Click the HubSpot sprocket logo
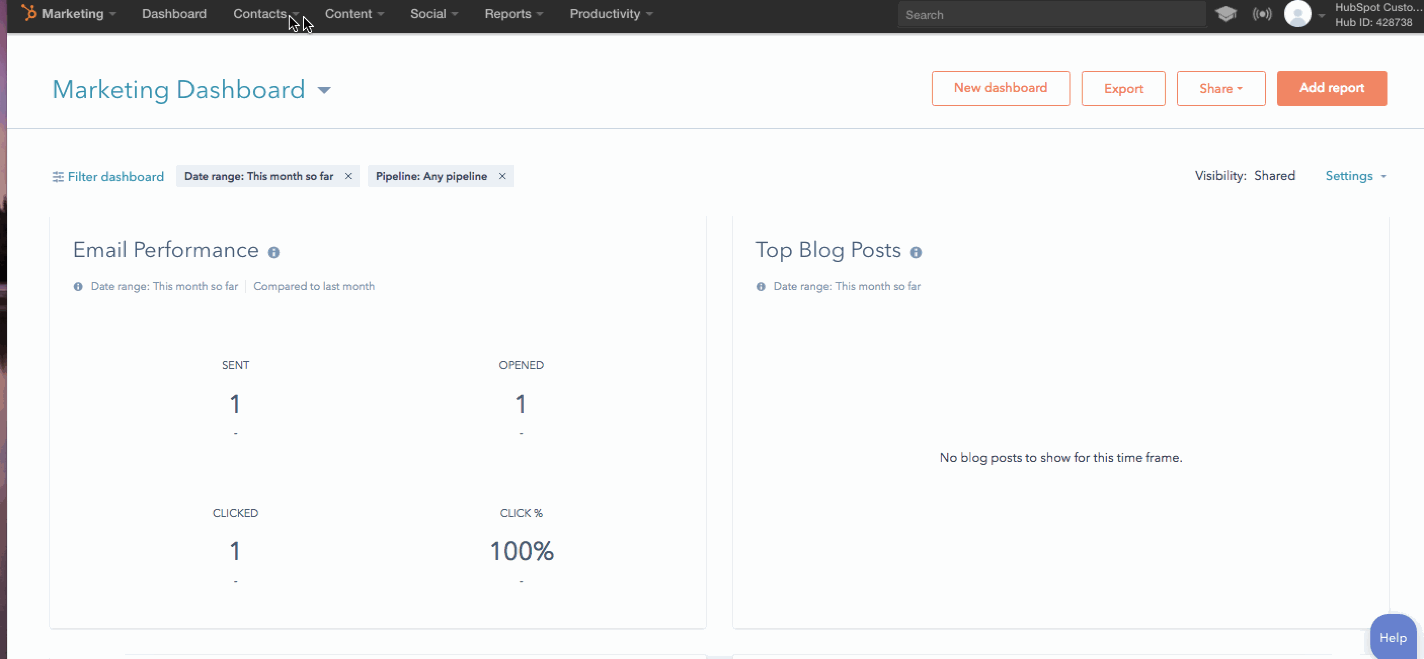This screenshot has width=1424, height=659. coord(29,14)
